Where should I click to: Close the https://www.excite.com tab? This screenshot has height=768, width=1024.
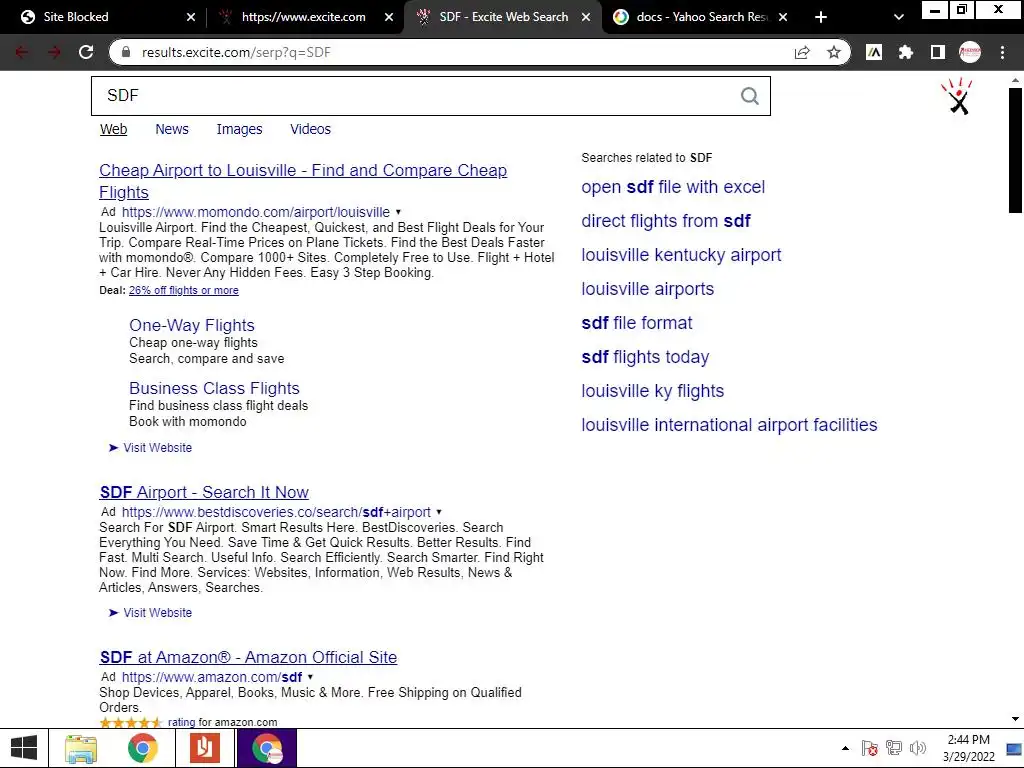(389, 17)
